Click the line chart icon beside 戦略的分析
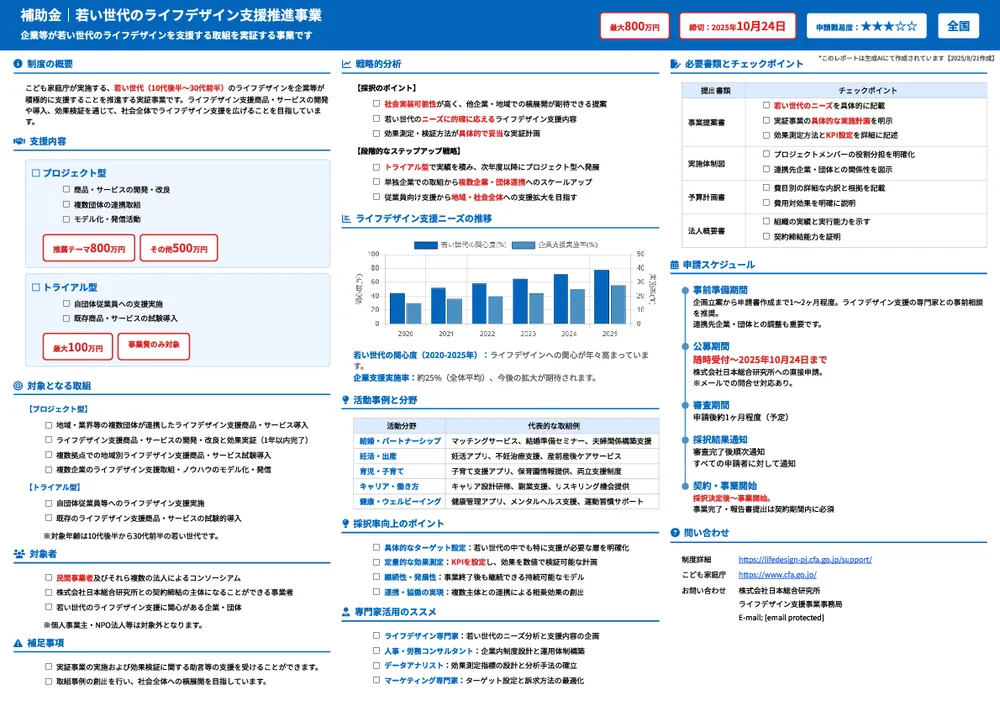 346,64
